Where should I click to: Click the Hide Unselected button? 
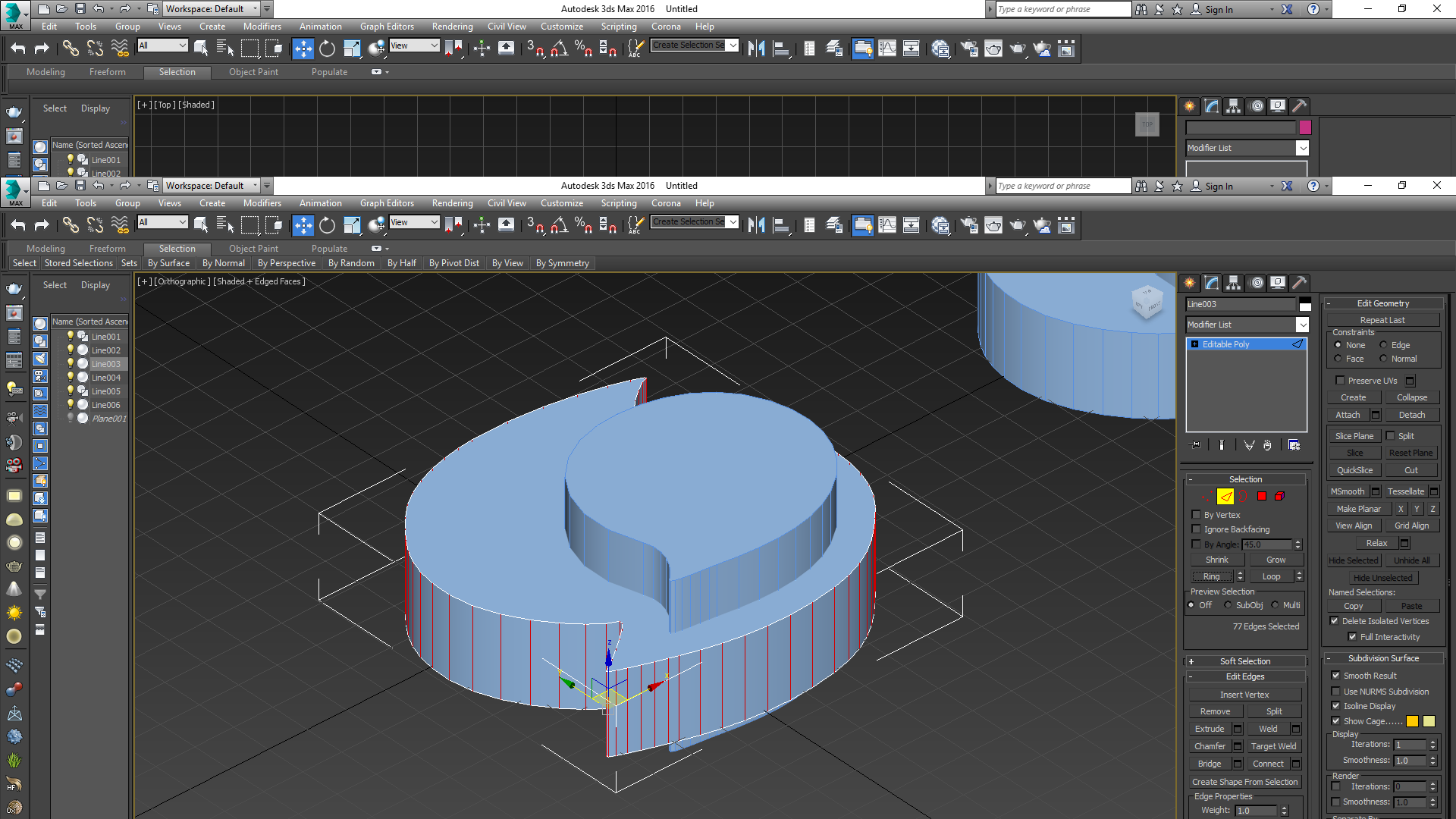point(1383,578)
